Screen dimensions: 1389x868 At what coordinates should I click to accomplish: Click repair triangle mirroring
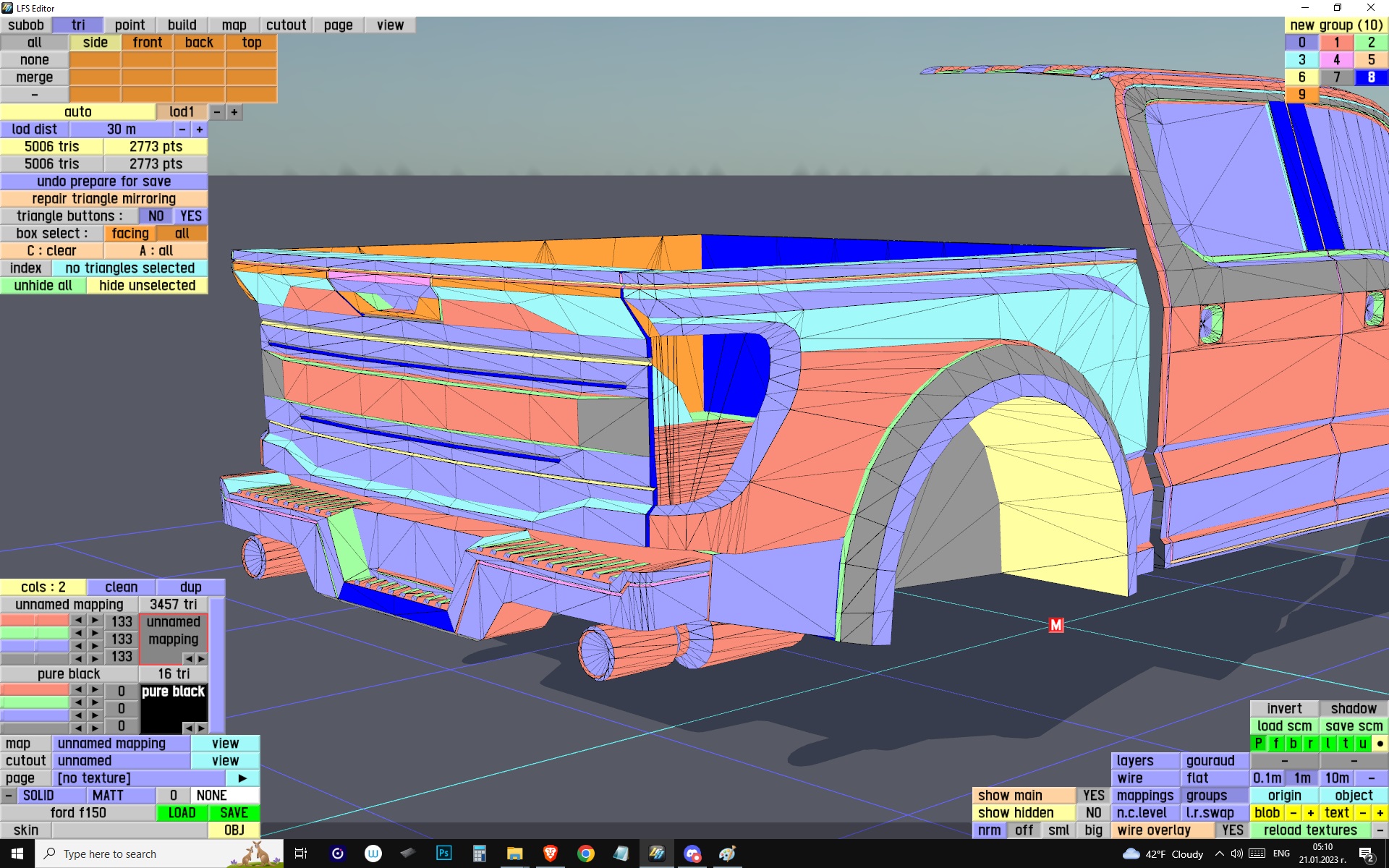(x=103, y=199)
